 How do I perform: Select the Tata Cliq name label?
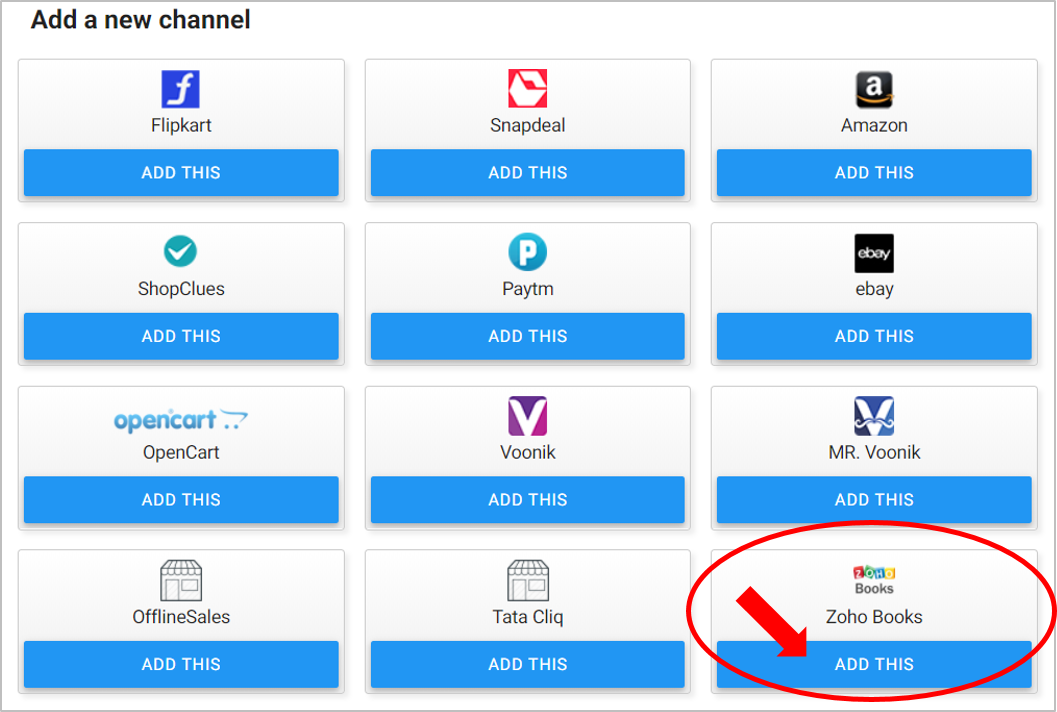click(x=527, y=617)
